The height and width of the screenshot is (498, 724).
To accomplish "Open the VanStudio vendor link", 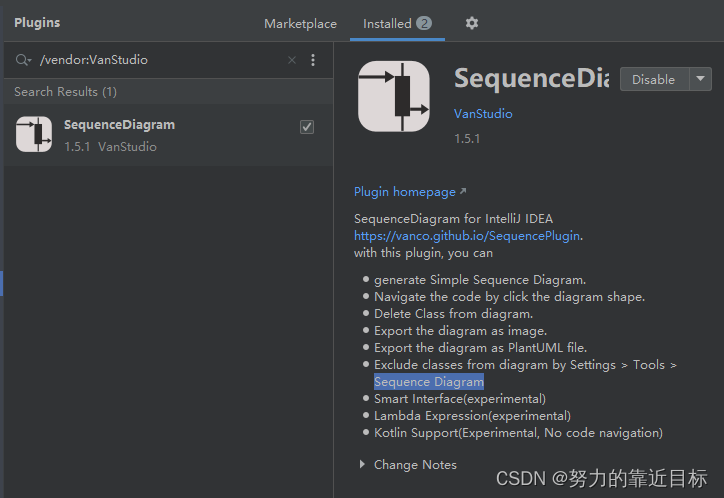I will (x=483, y=114).
